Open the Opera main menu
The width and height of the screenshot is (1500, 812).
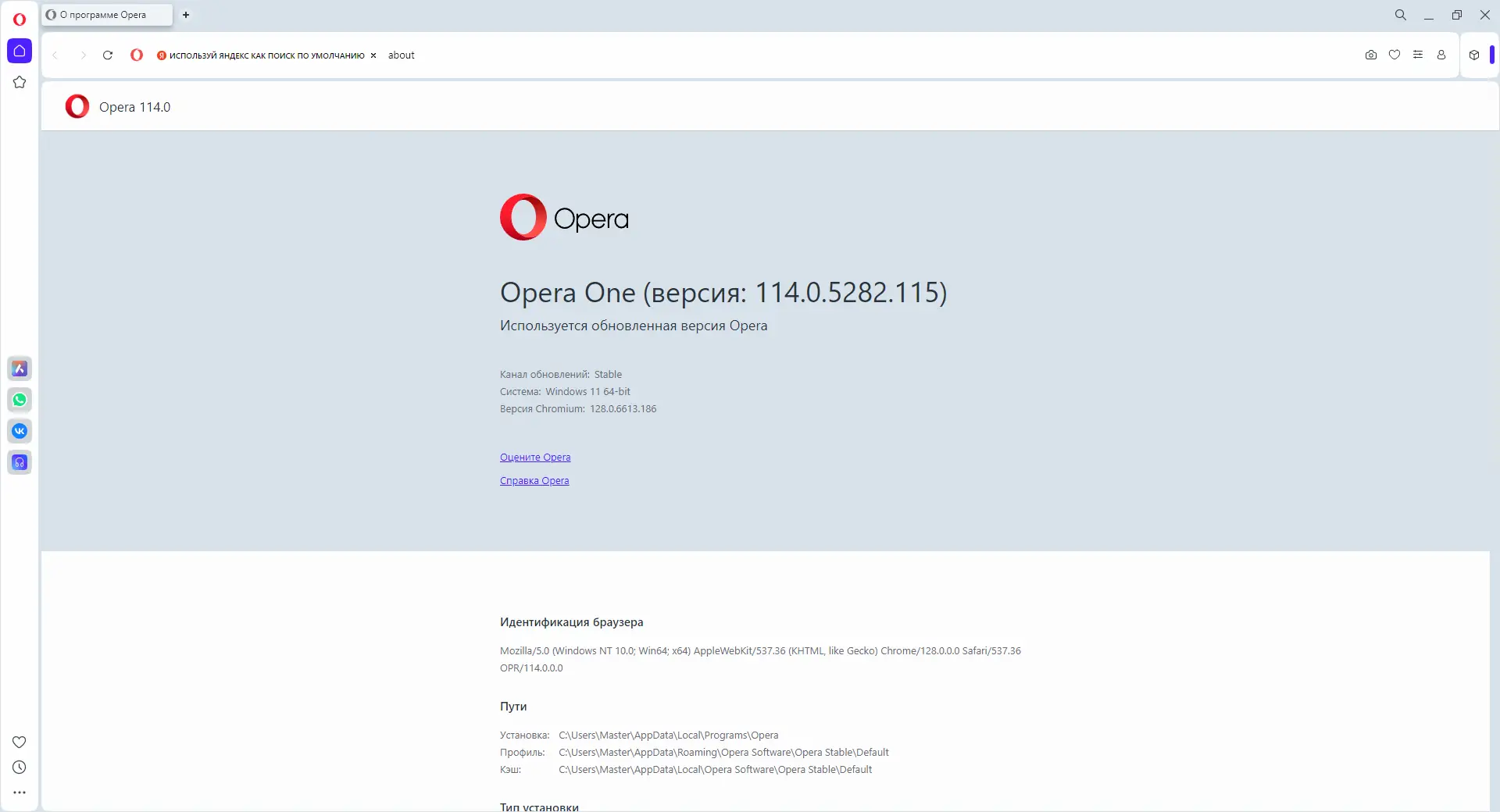[20, 20]
